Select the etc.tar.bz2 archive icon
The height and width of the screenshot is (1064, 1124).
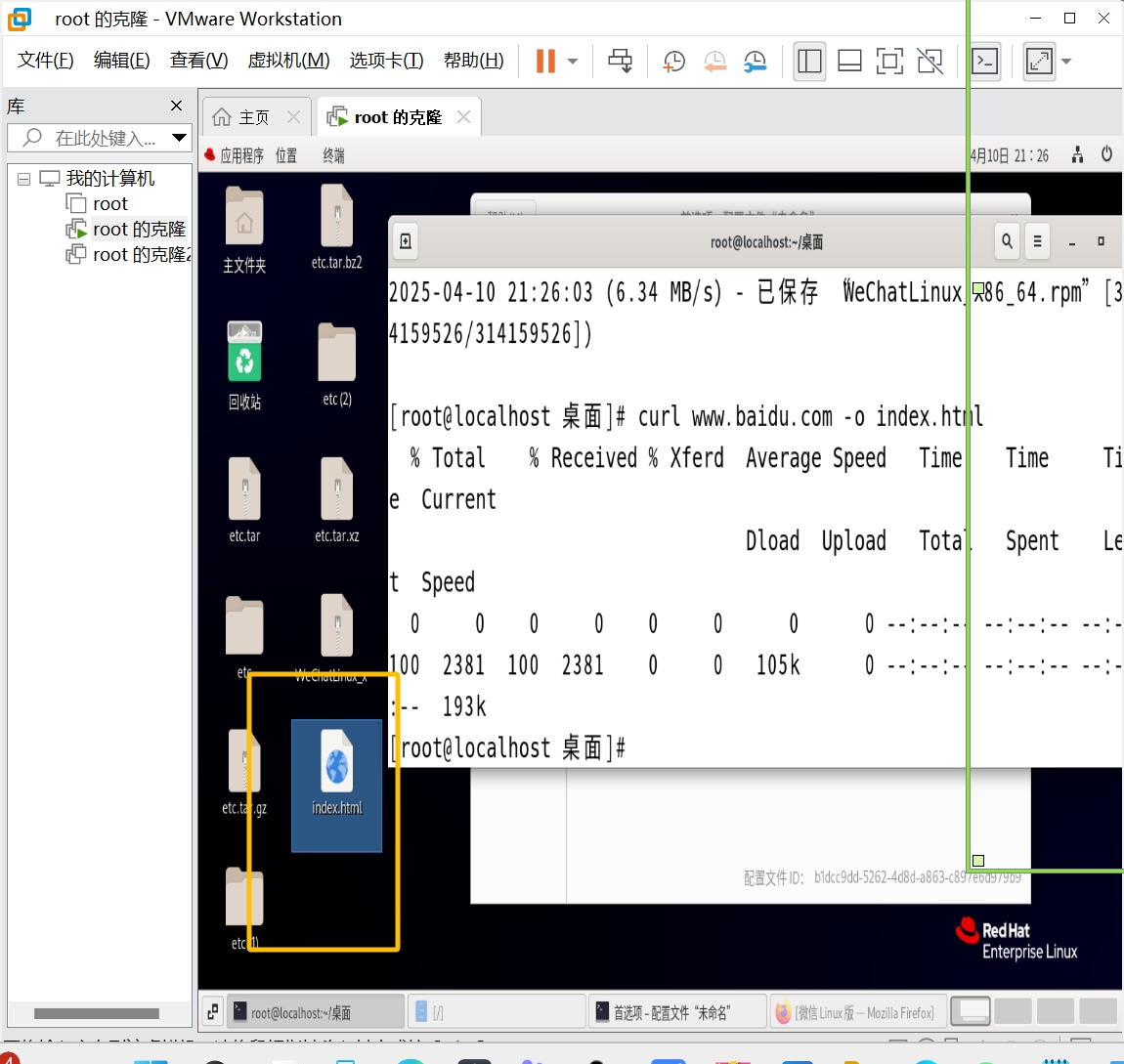(x=337, y=227)
